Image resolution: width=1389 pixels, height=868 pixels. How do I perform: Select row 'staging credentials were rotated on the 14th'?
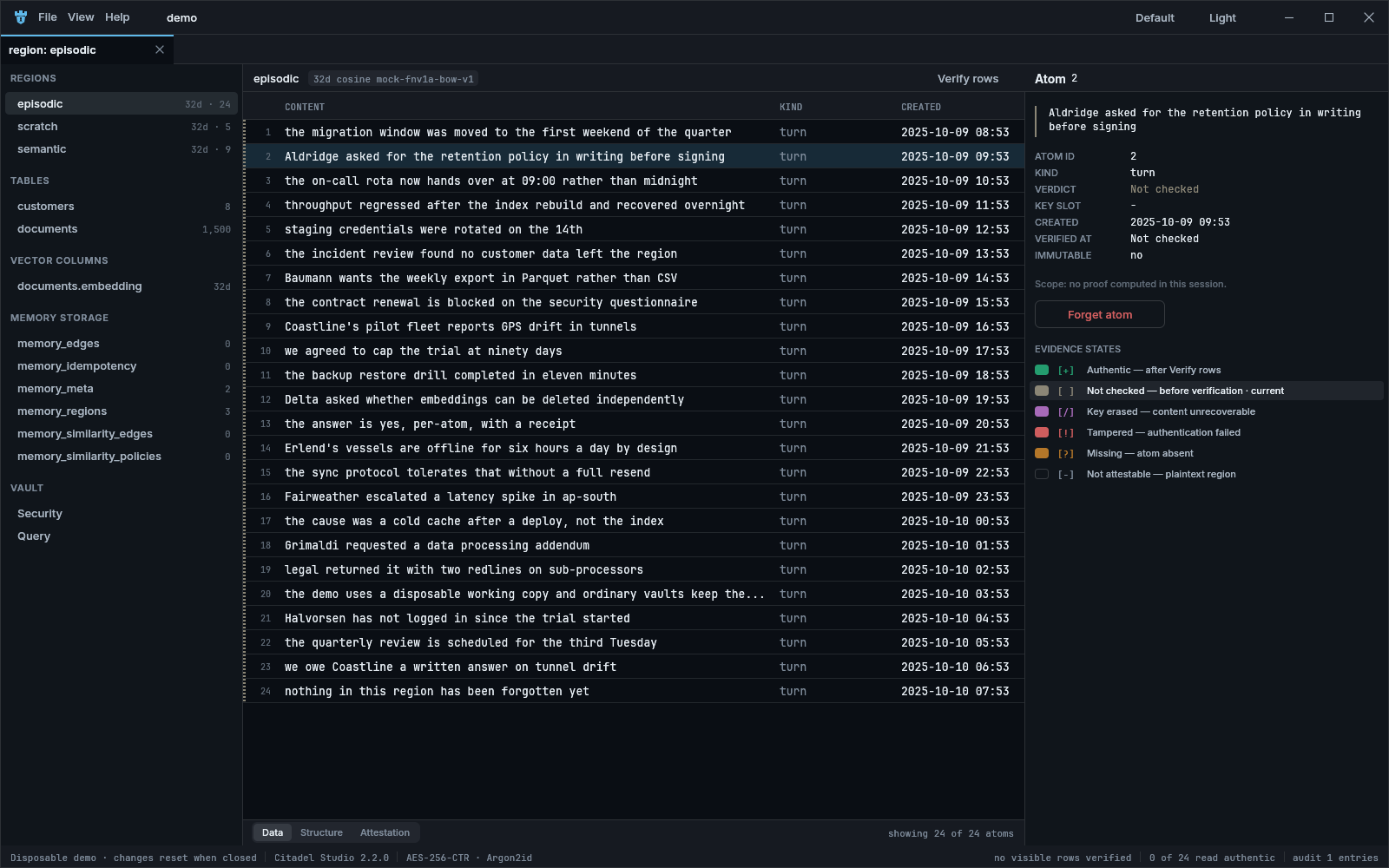click(634, 229)
